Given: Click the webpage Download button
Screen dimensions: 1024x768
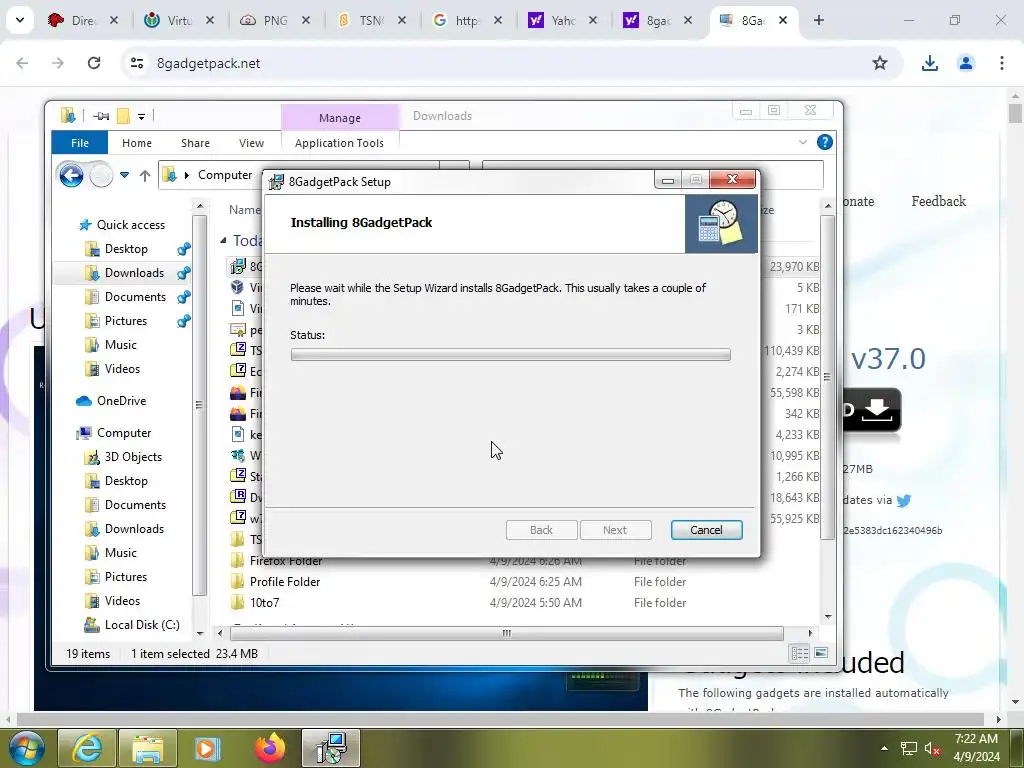Looking at the screenshot, I should [871, 409].
